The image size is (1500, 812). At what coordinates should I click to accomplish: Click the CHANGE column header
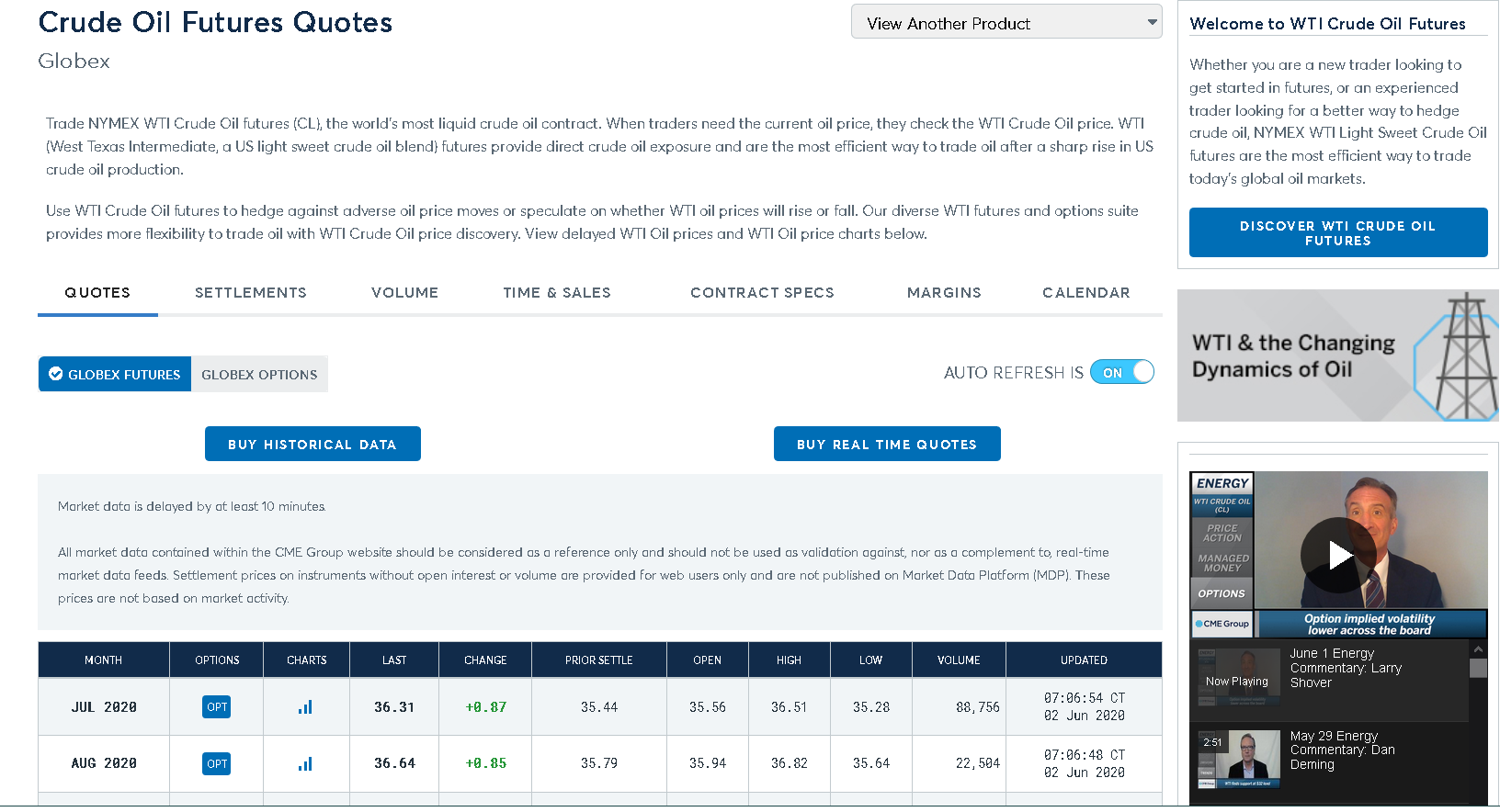tap(485, 660)
